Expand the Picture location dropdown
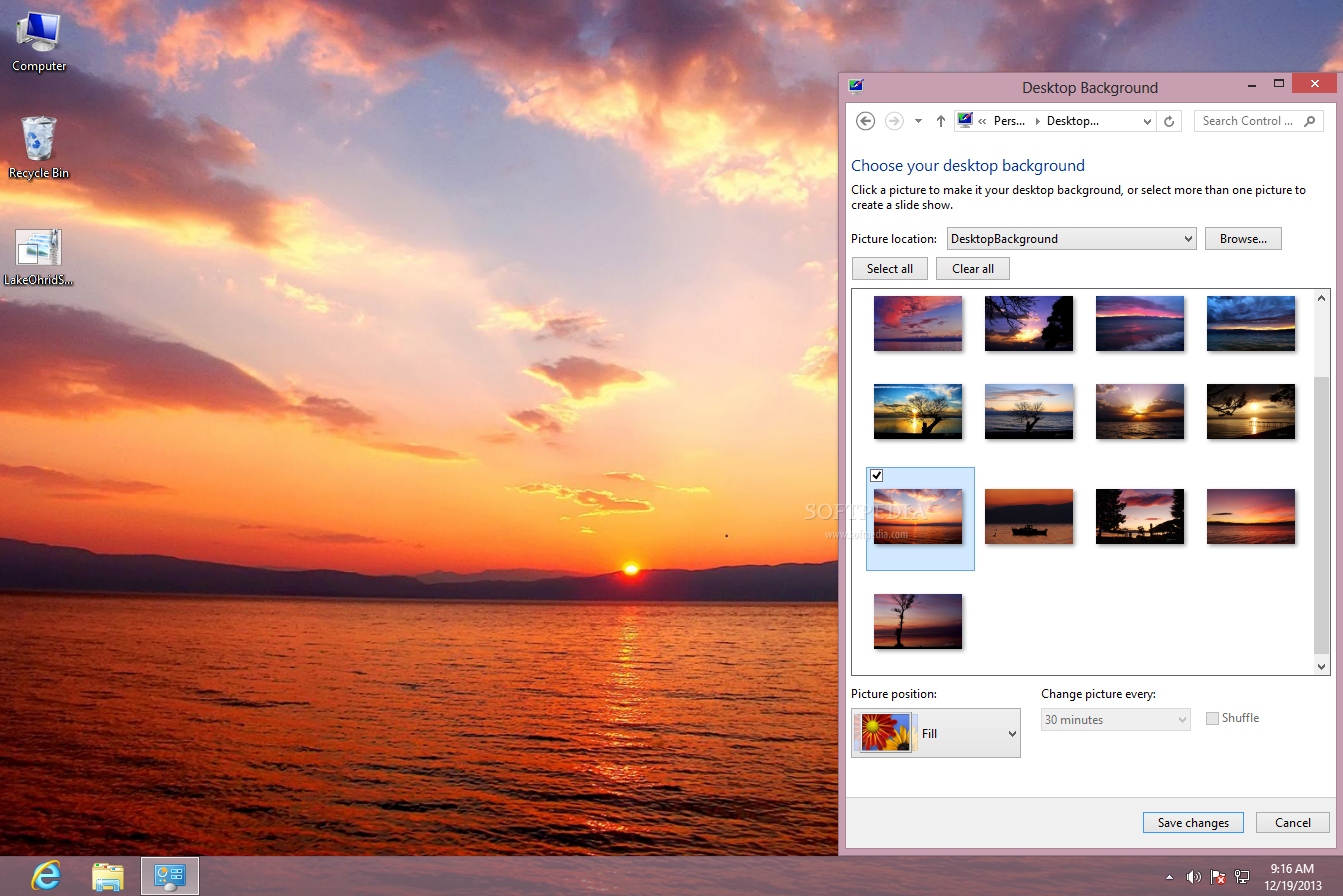Image resolution: width=1343 pixels, height=896 pixels. (1188, 239)
